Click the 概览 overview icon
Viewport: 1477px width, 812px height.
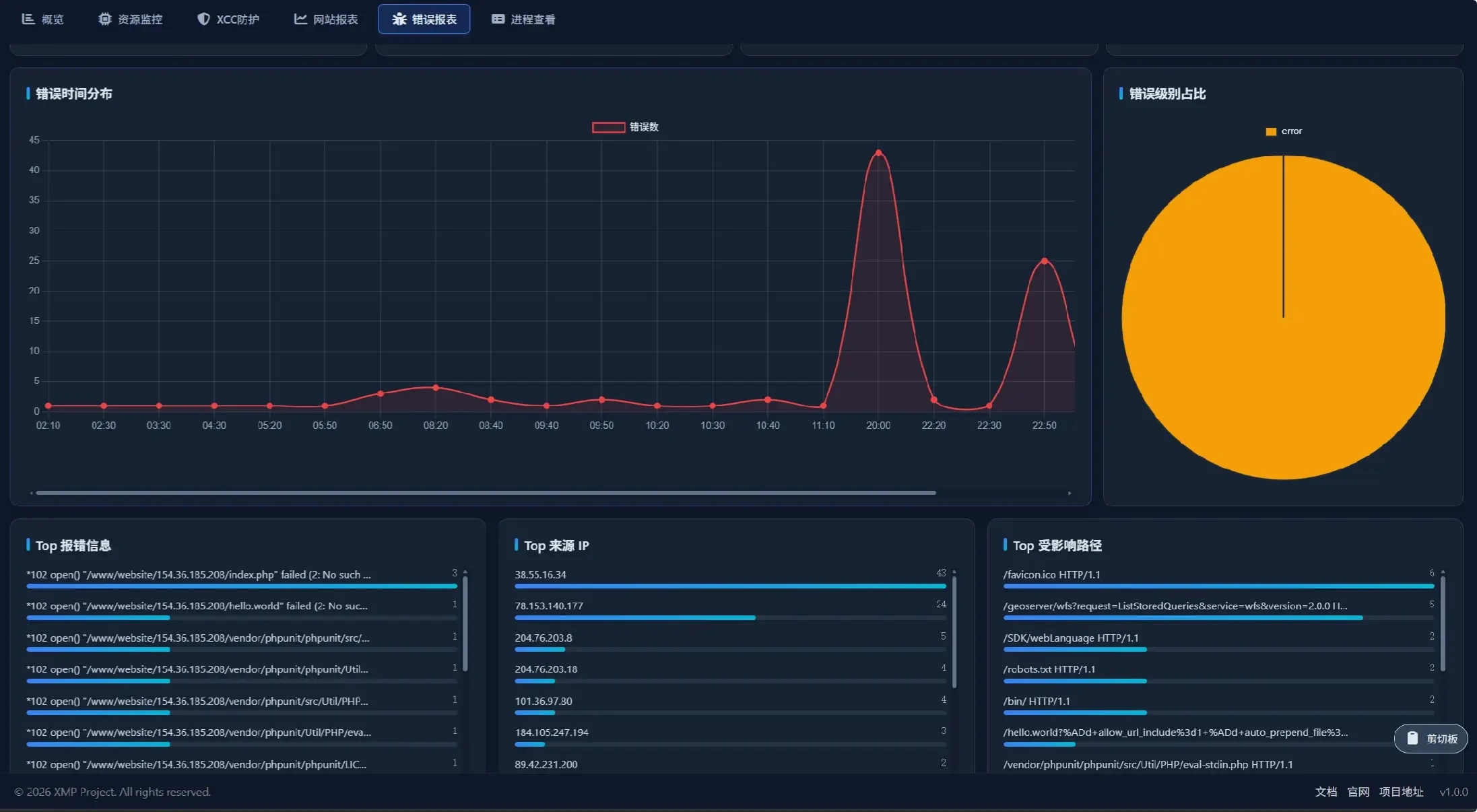coord(28,19)
